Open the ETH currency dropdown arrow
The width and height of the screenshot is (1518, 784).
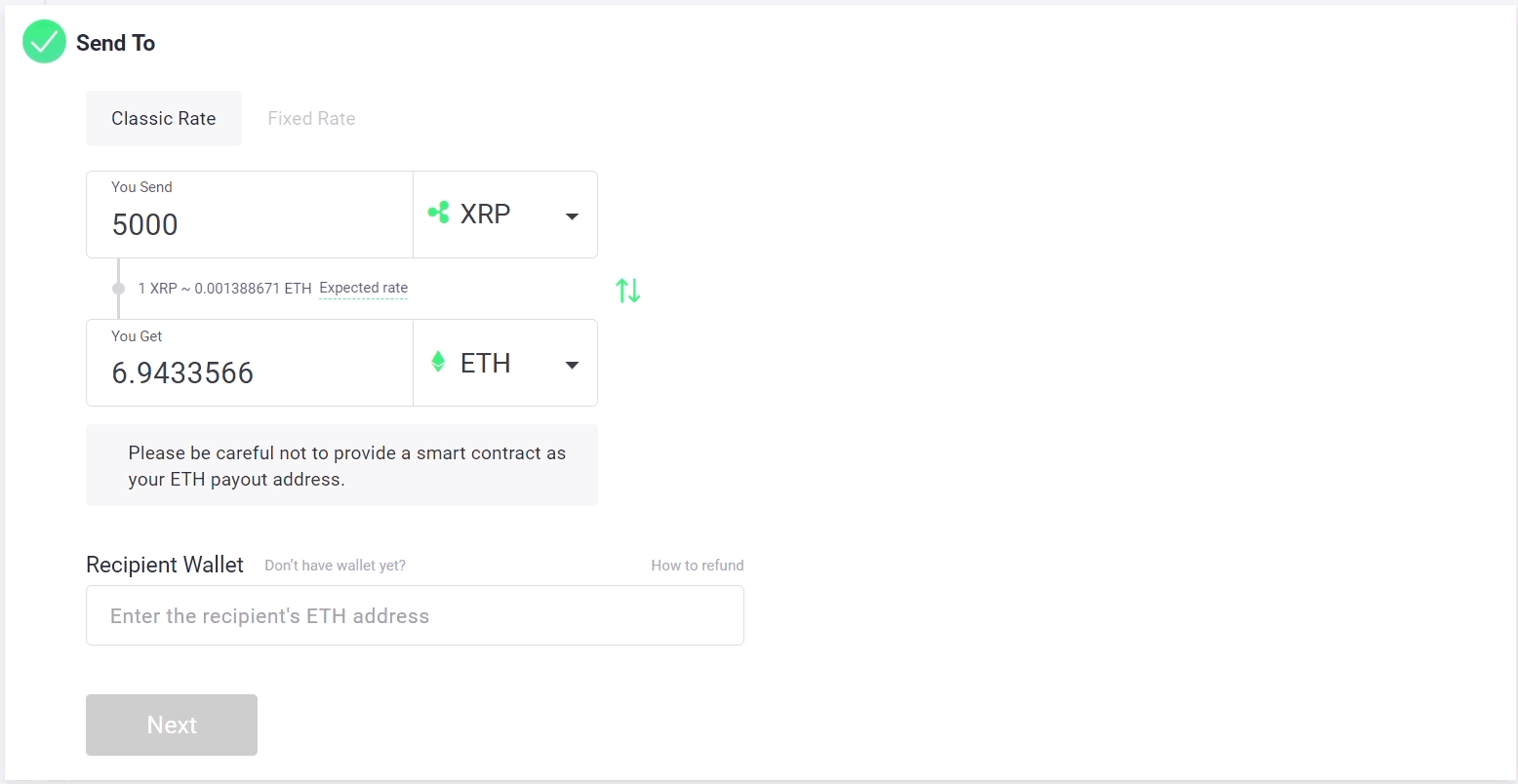pos(573,365)
